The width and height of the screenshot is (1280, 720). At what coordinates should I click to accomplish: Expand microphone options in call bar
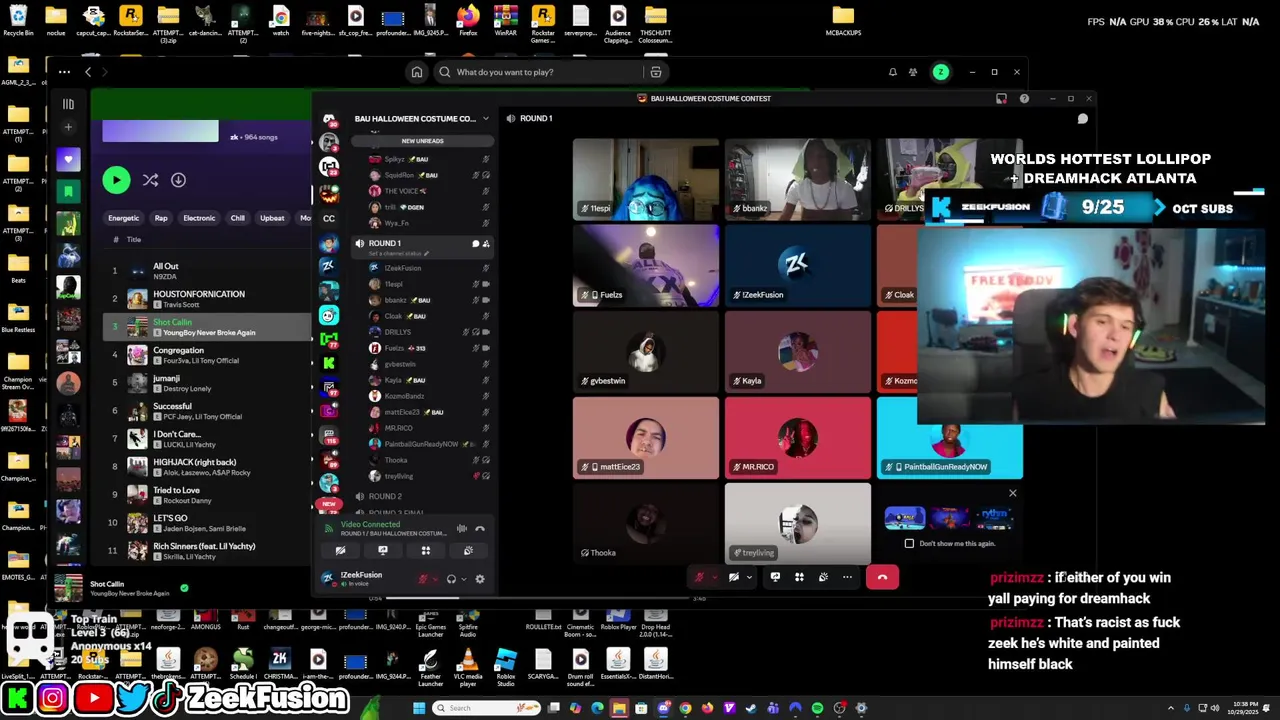tap(714, 577)
